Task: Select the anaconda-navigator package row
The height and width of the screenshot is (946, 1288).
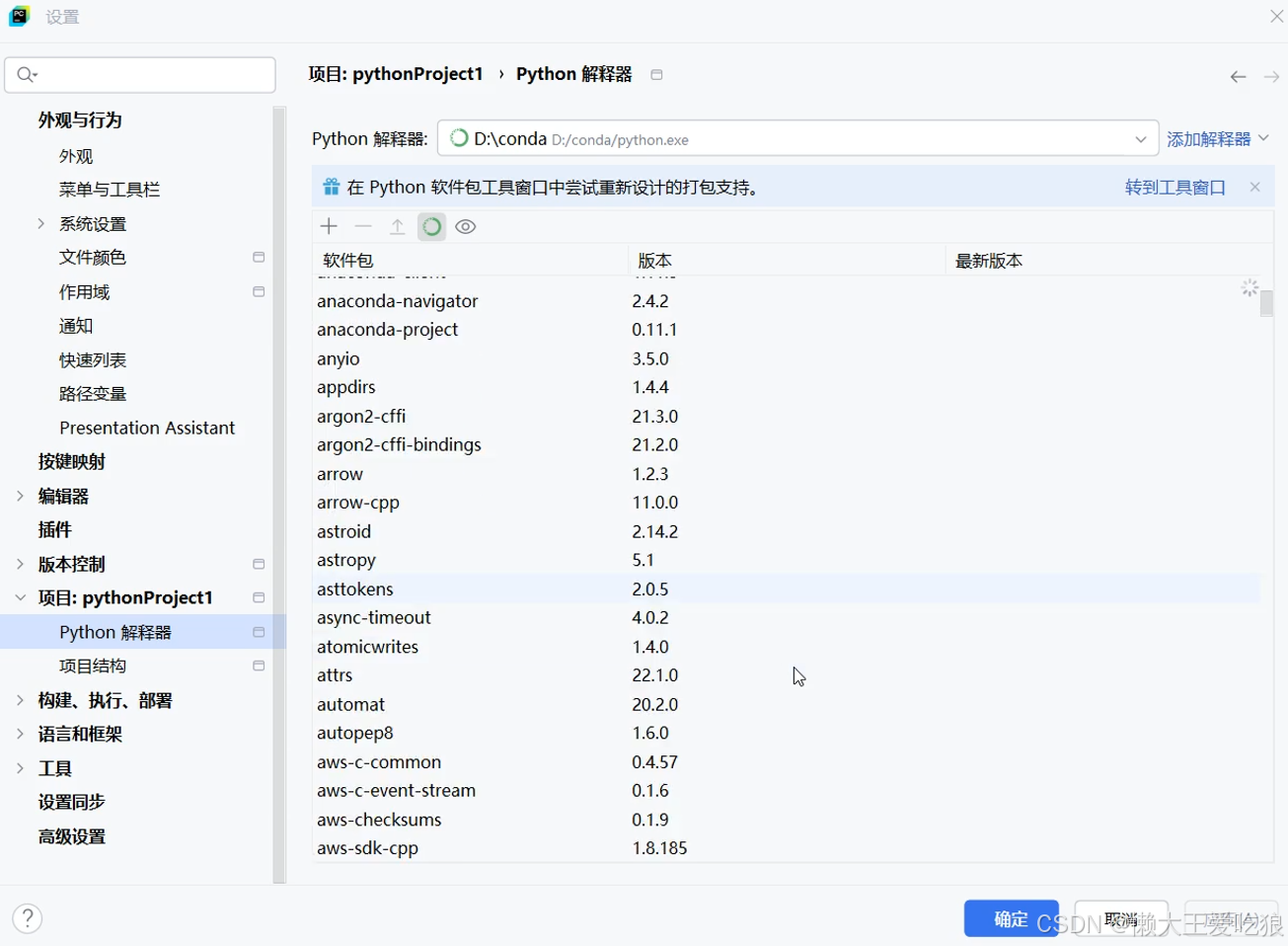Action: pos(787,300)
